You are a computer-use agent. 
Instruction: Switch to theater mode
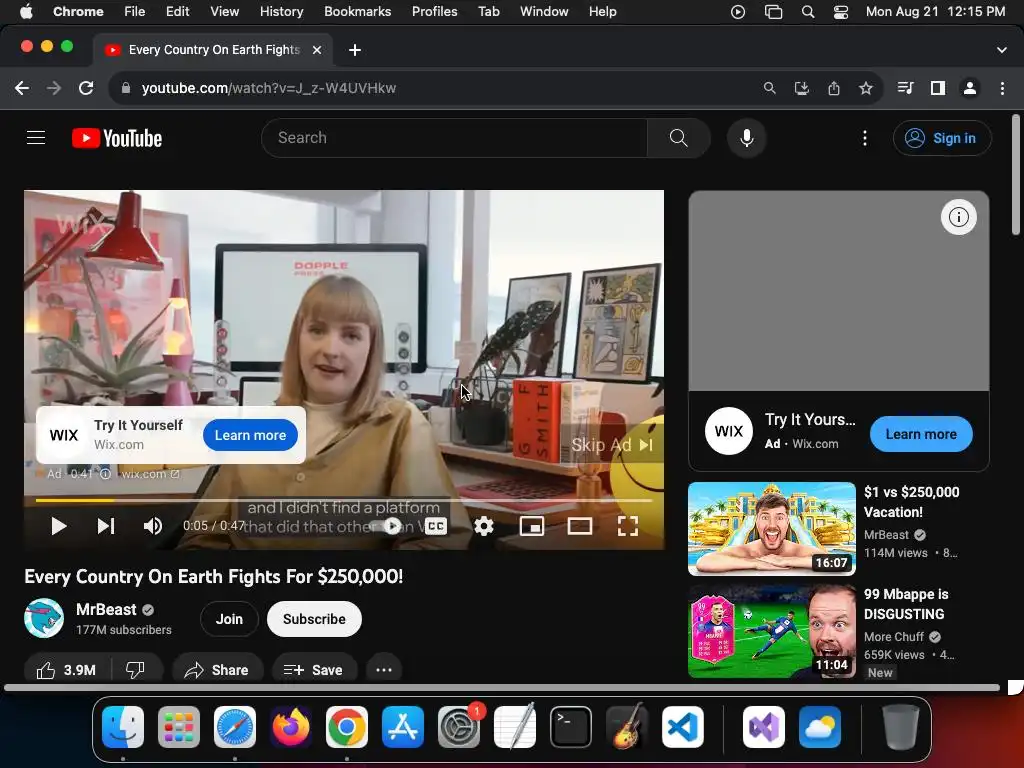[580, 526]
